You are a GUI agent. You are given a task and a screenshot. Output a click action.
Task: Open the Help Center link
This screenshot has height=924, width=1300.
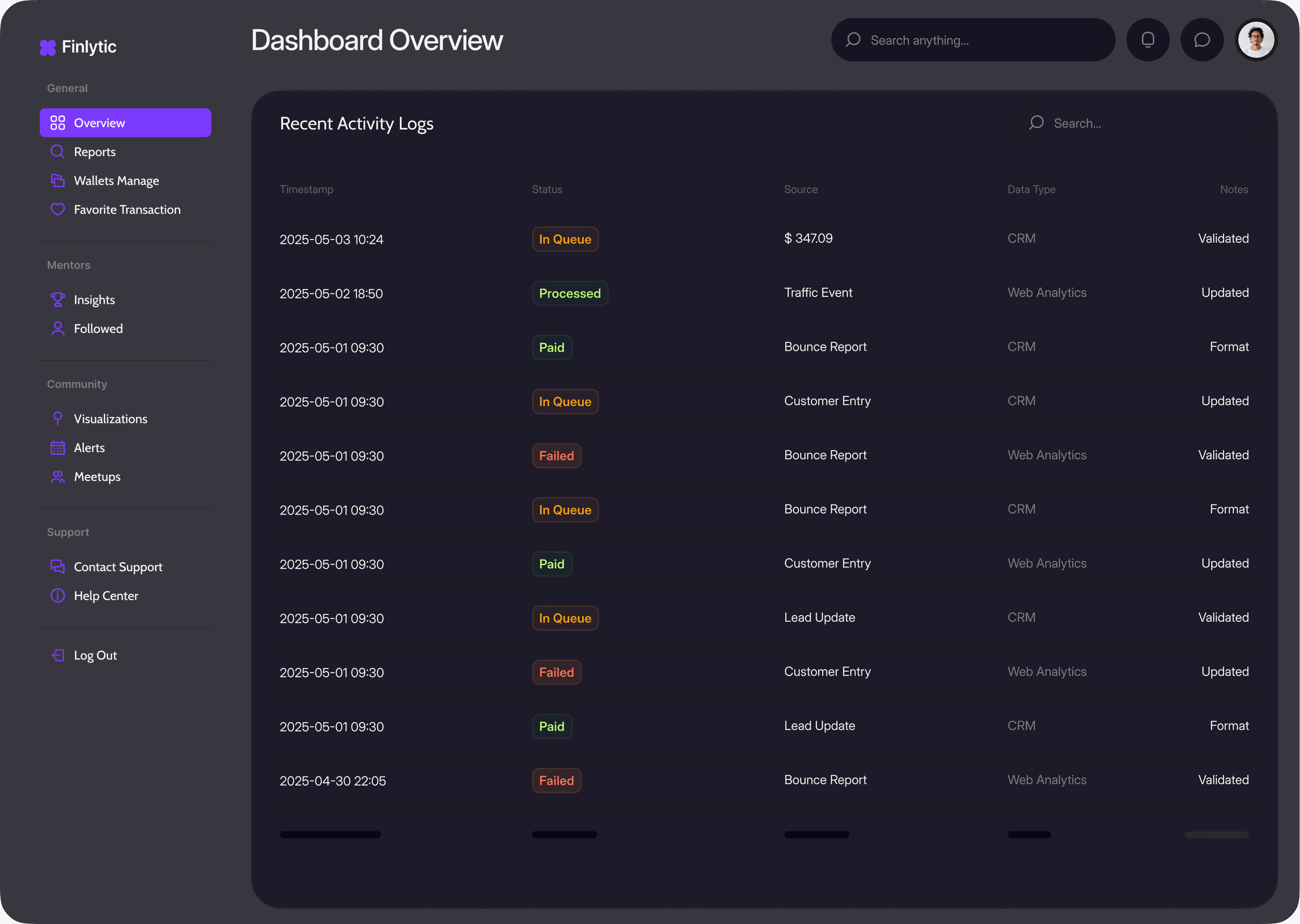(106, 596)
